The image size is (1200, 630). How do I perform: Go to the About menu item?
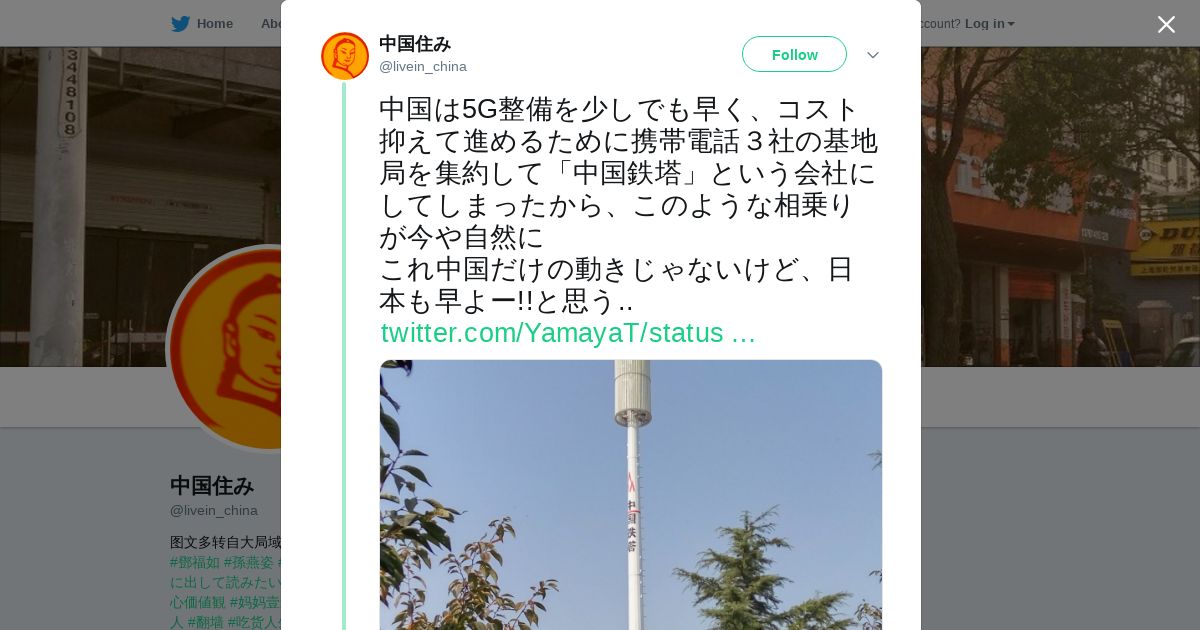[270, 24]
